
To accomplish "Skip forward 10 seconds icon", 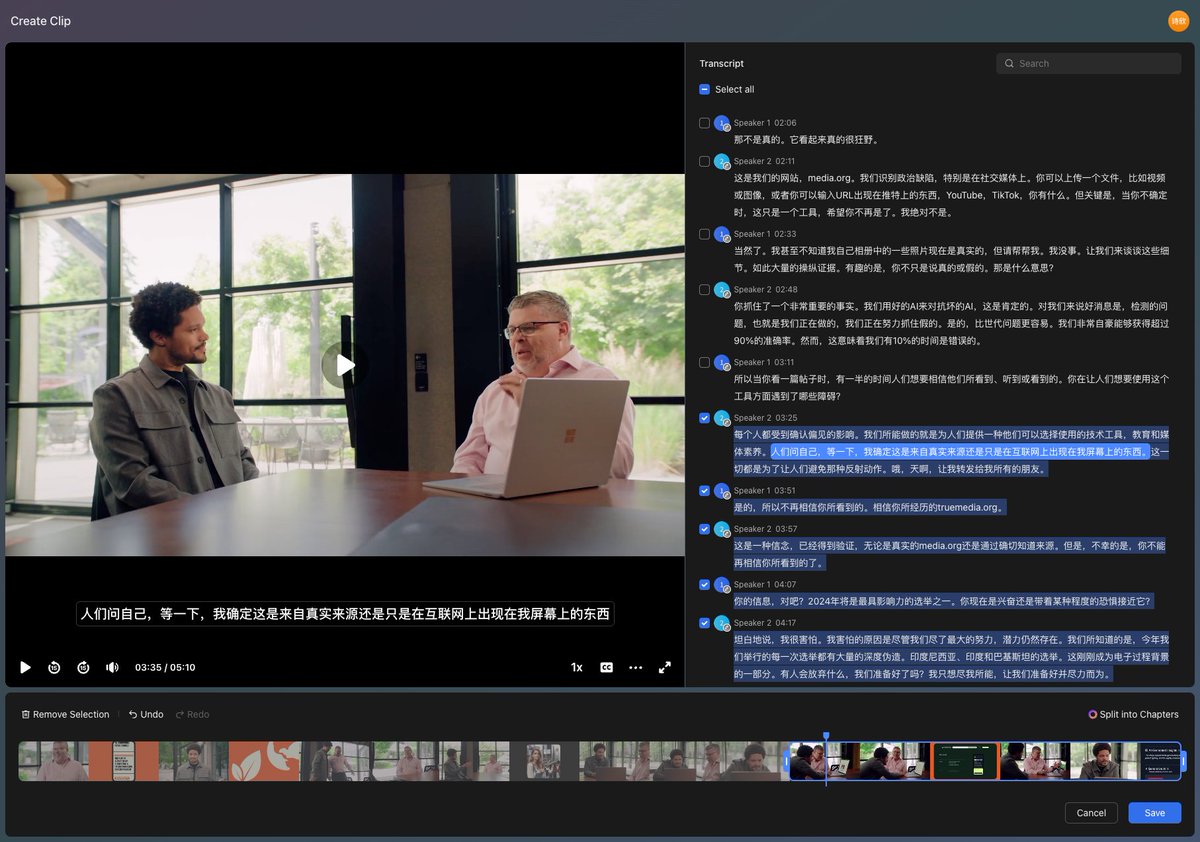I will tap(84, 667).
